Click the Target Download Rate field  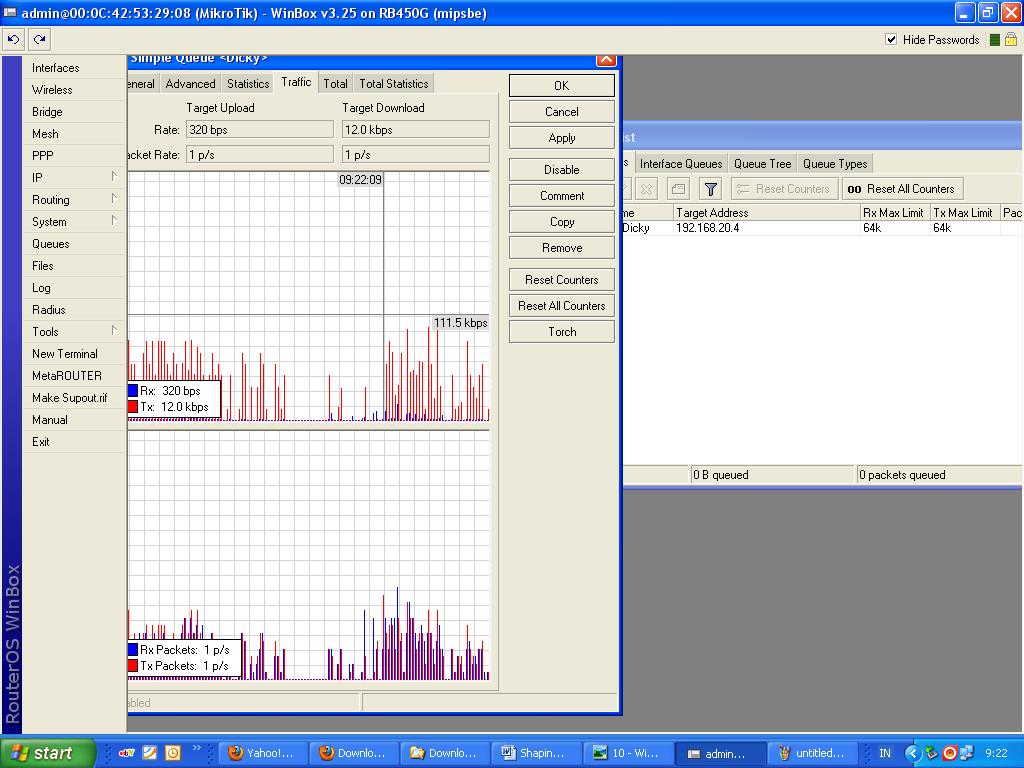pos(415,129)
